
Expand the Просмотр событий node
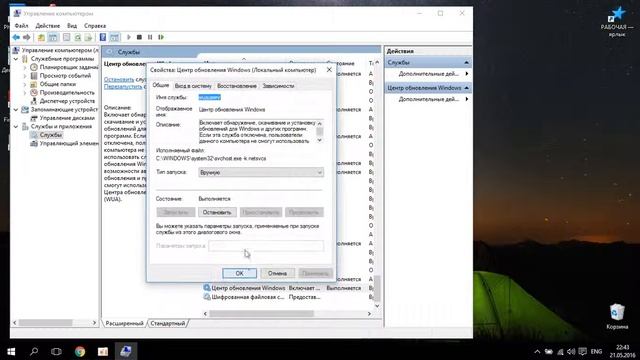point(25,76)
